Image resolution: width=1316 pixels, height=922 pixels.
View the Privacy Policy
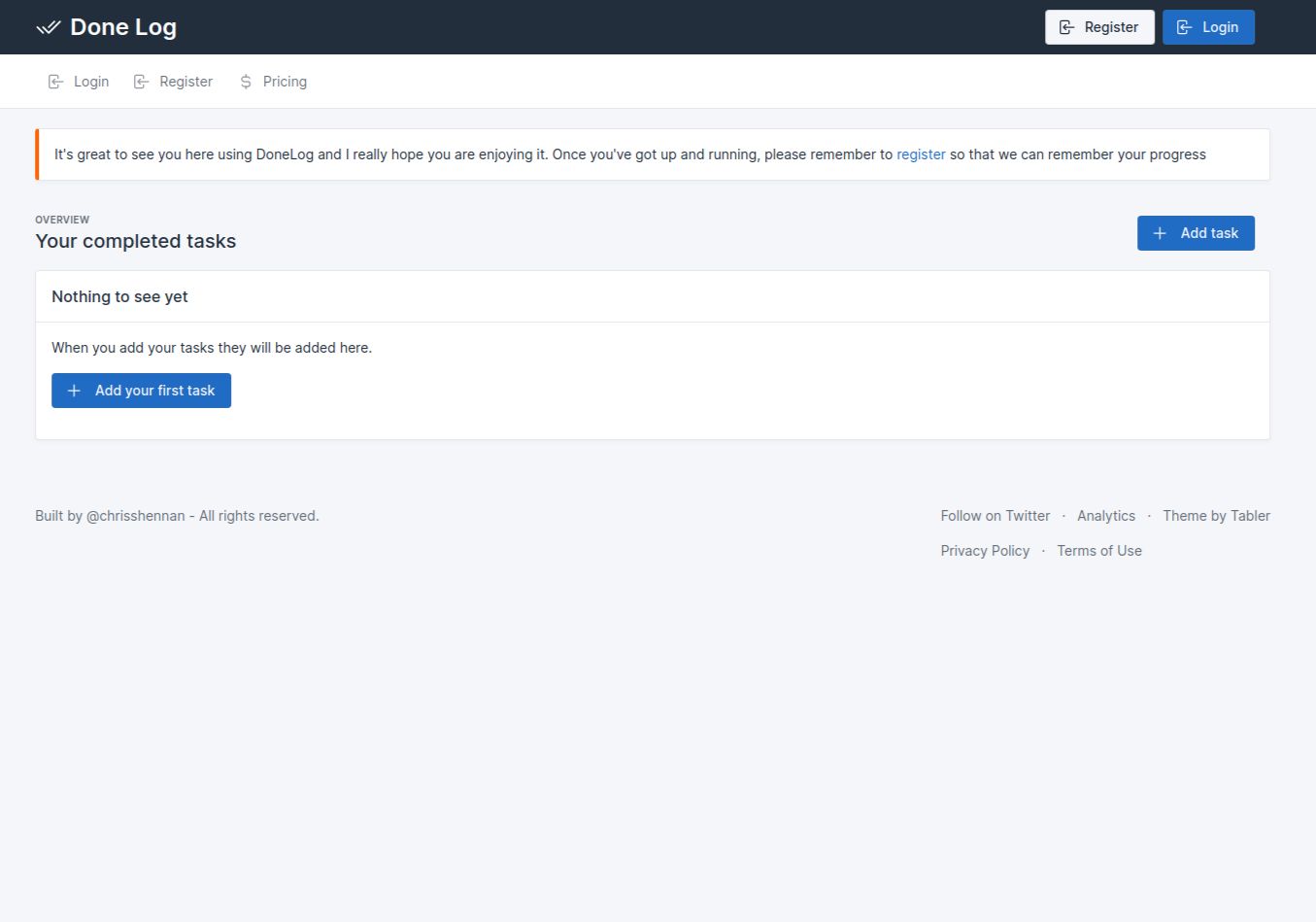pyautogui.click(x=985, y=550)
